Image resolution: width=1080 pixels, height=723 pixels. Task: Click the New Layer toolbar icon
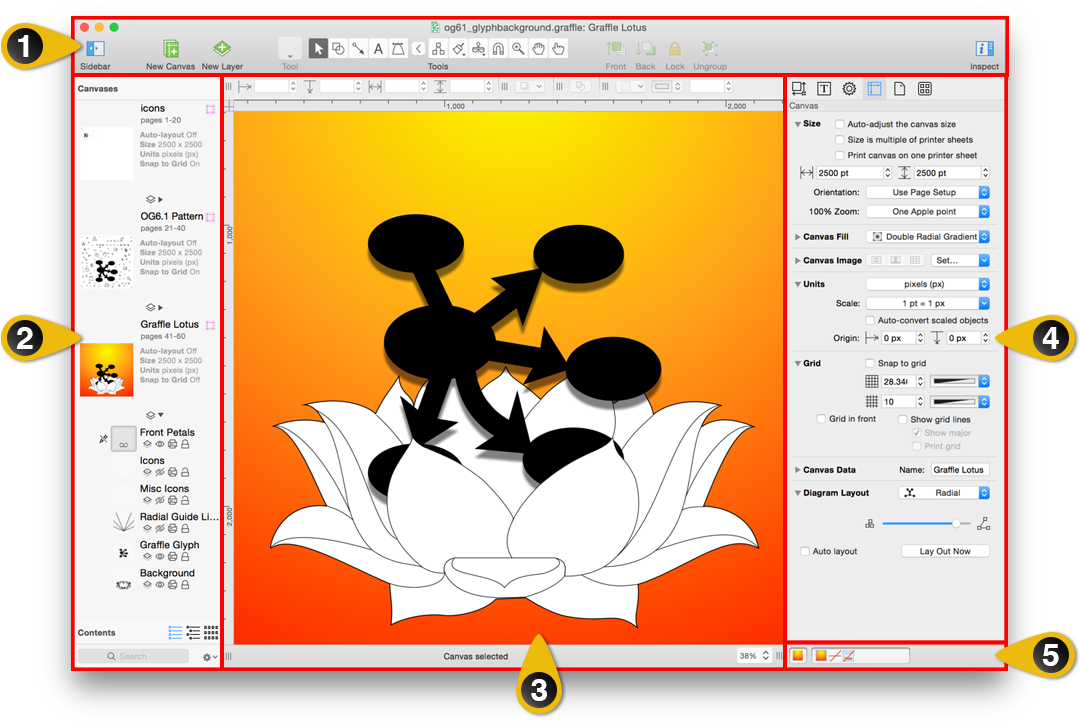coord(222,48)
